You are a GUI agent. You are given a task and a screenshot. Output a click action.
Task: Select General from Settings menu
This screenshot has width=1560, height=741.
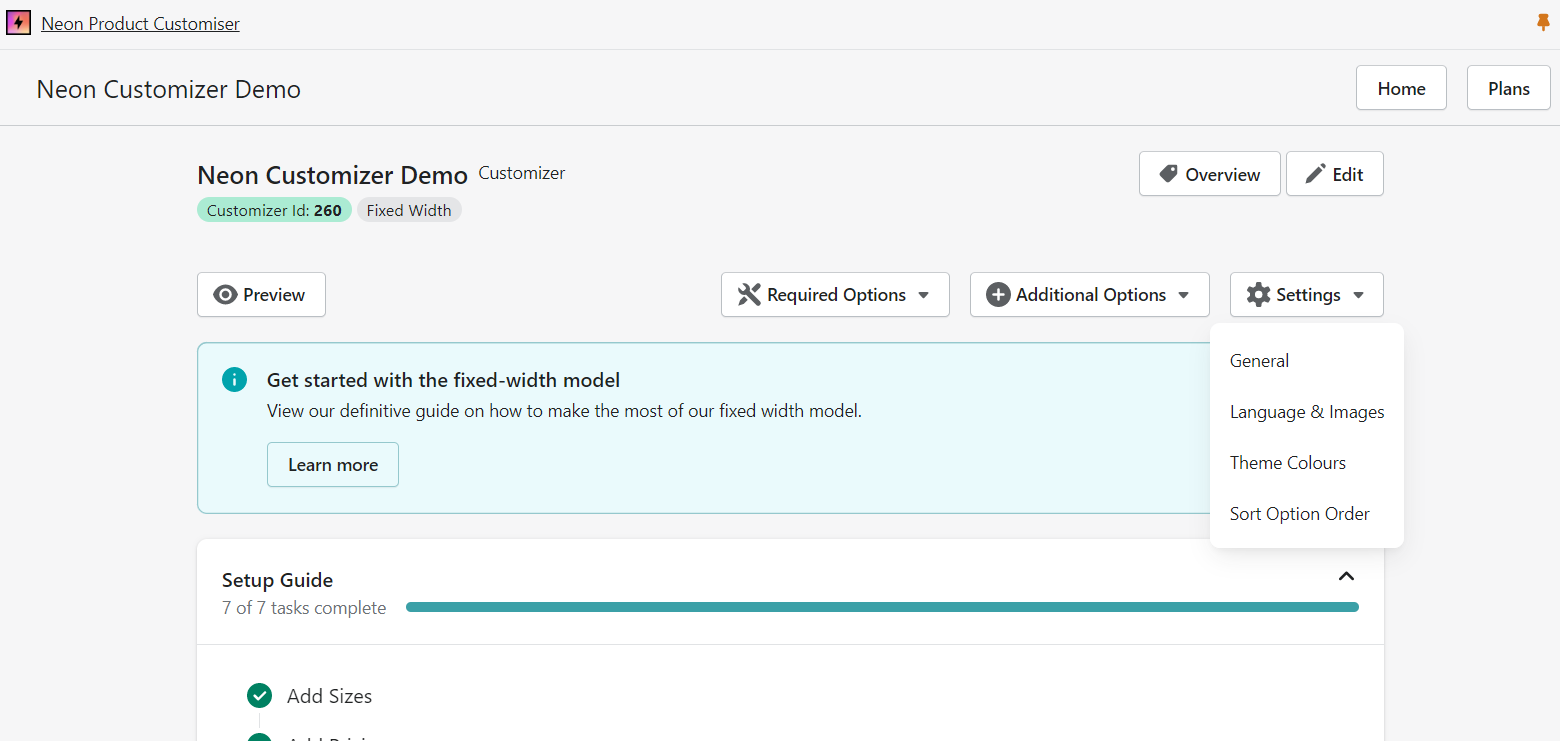click(x=1259, y=361)
